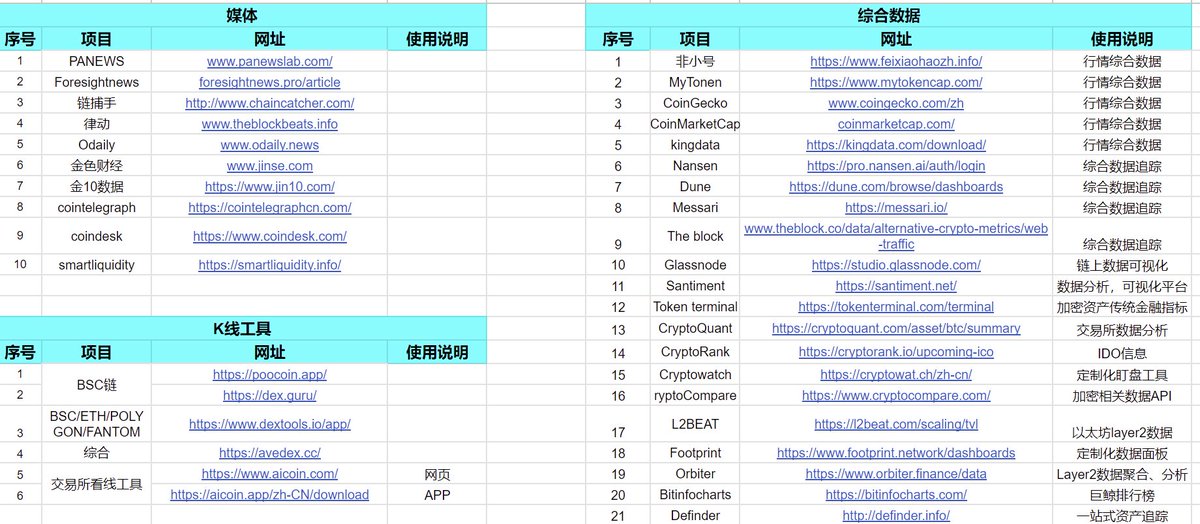
Task: Click the Nansen name cell
Action: tap(695, 166)
